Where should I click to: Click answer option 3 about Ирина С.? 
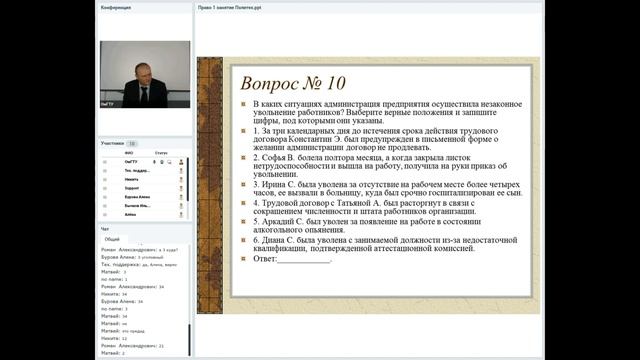(388, 189)
